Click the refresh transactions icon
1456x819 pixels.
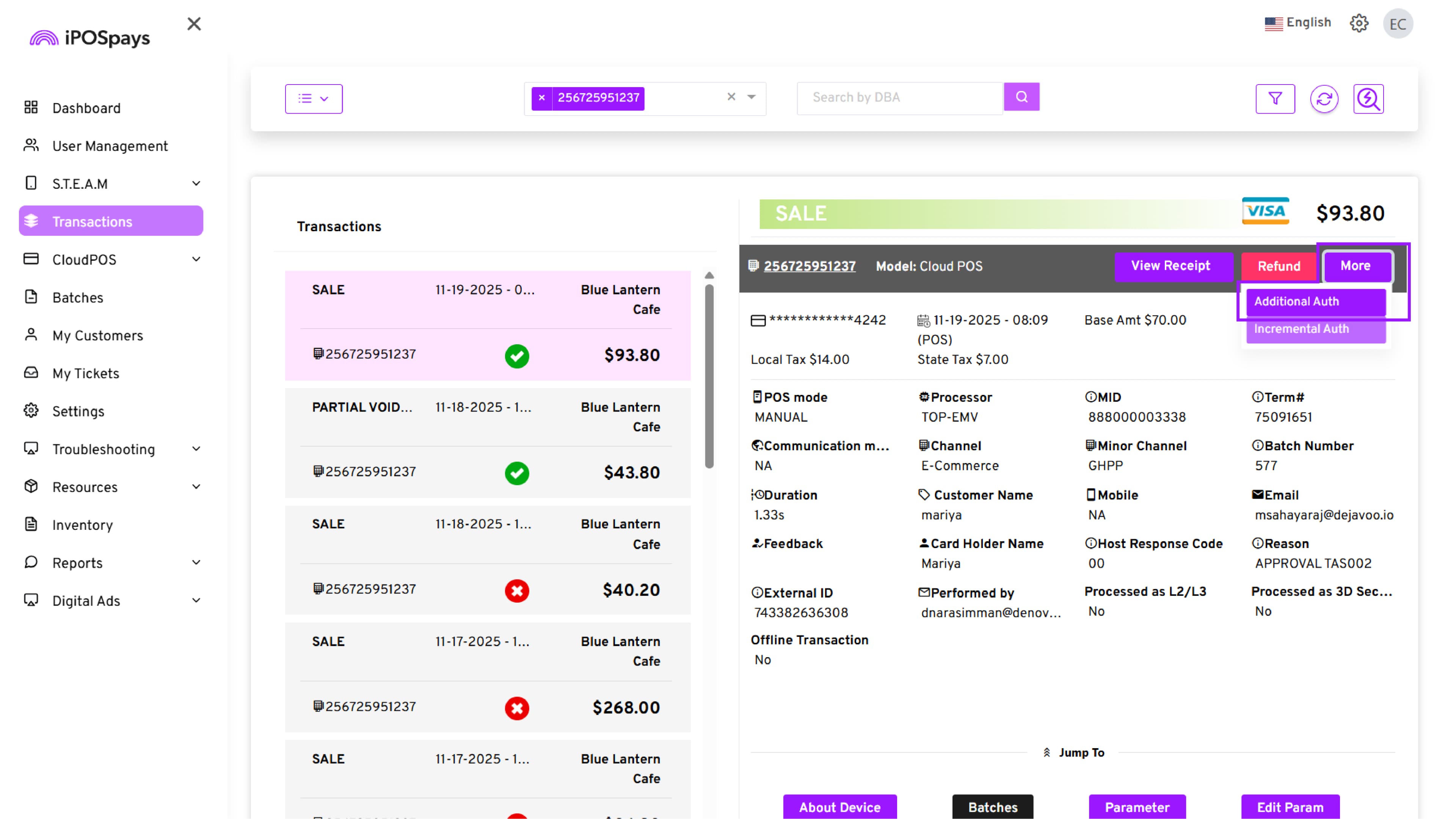(x=1324, y=99)
